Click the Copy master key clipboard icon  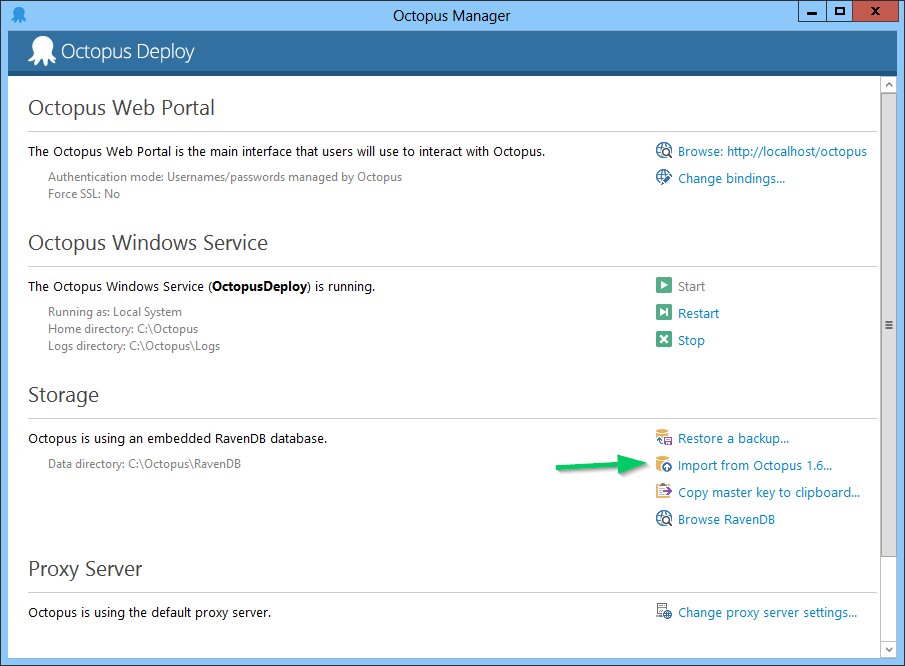(x=663, y=492)
